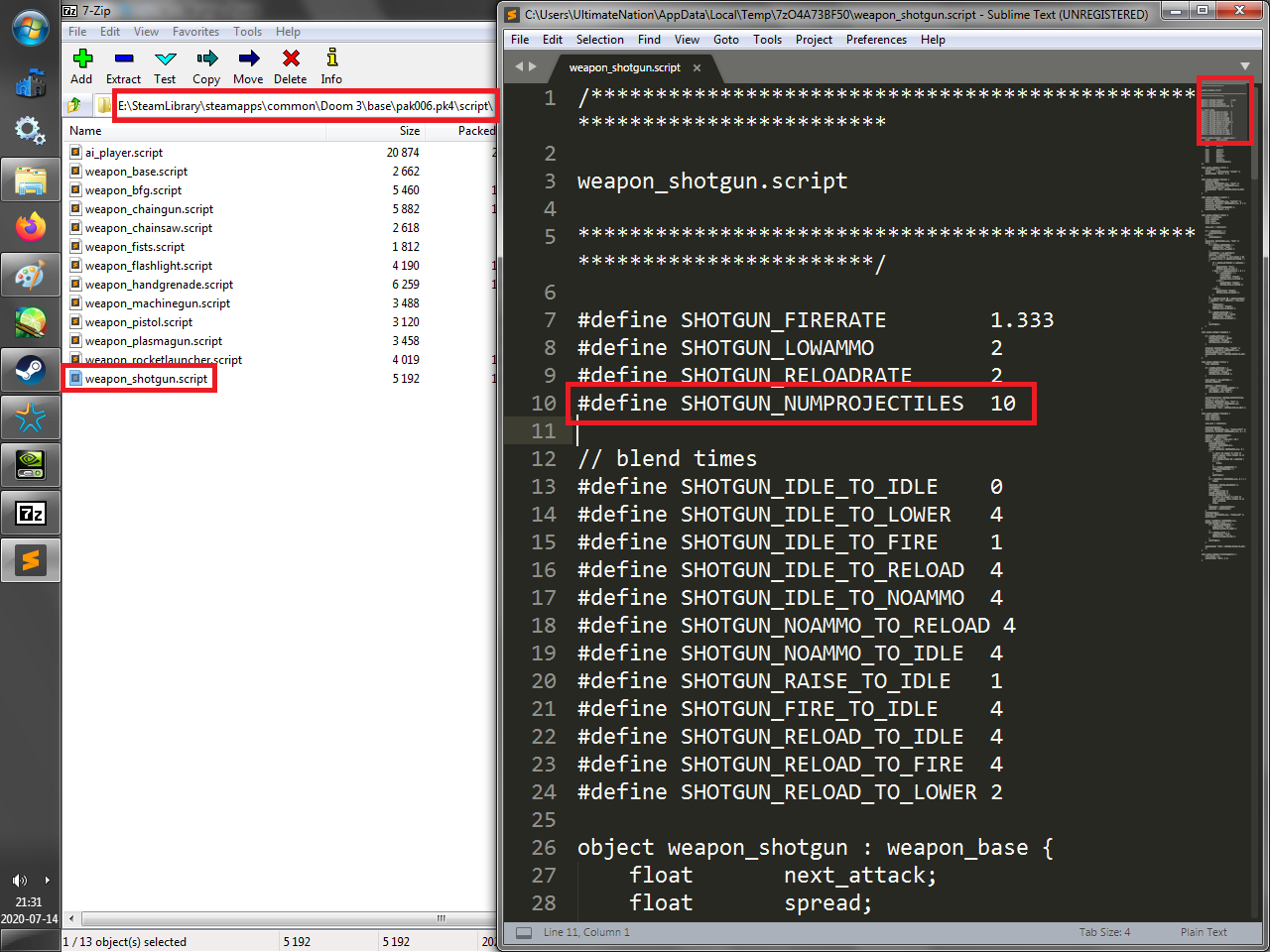
Task: Open the 7-Zip View menu
Action: [x=146, y=32]
